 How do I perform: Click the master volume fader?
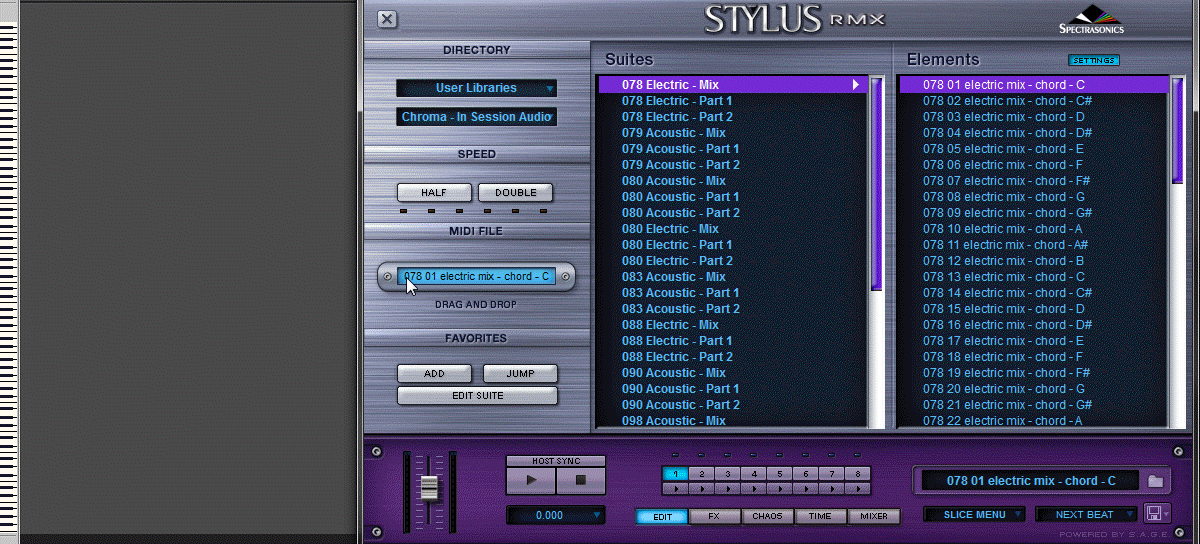430,488
